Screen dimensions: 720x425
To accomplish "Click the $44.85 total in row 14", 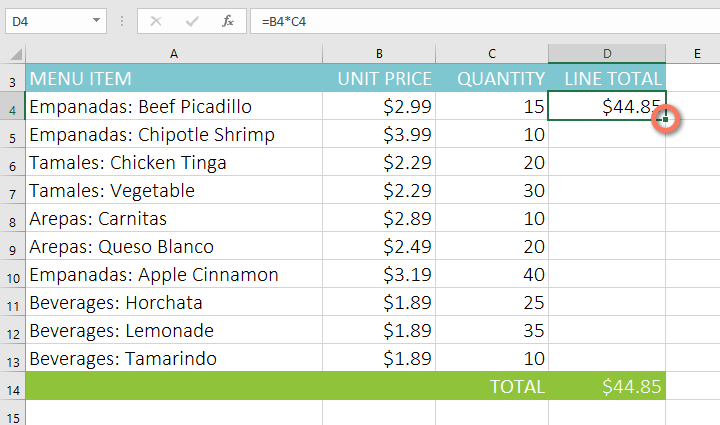I will coord(607,387).
